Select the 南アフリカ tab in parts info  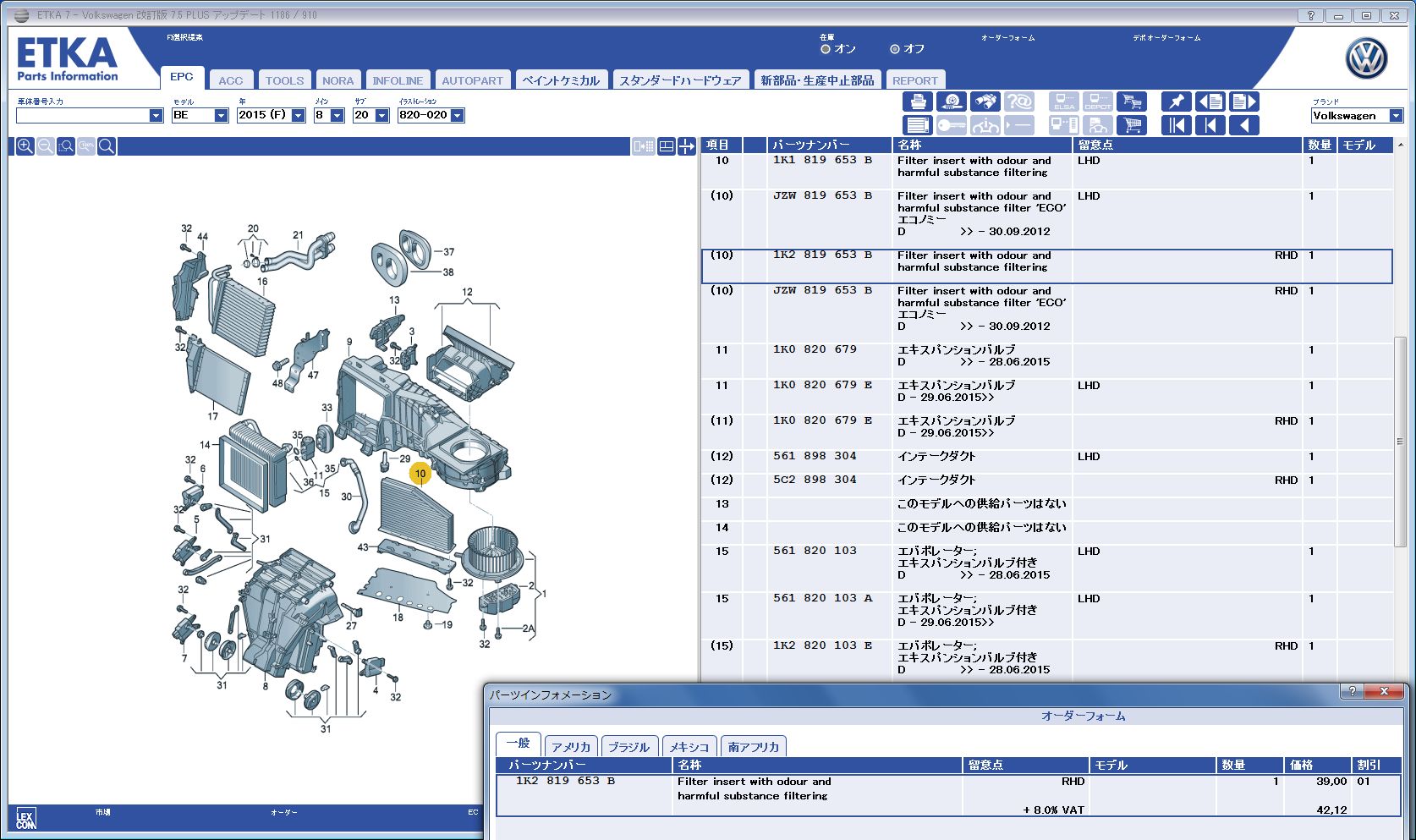click(753, 747)
